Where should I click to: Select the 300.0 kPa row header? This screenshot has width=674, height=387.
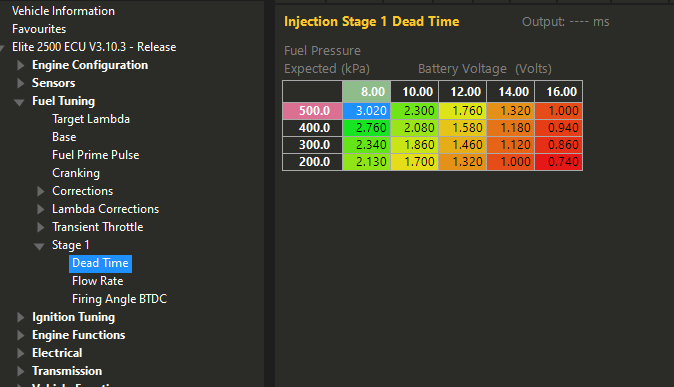click(x=312, y=145)
